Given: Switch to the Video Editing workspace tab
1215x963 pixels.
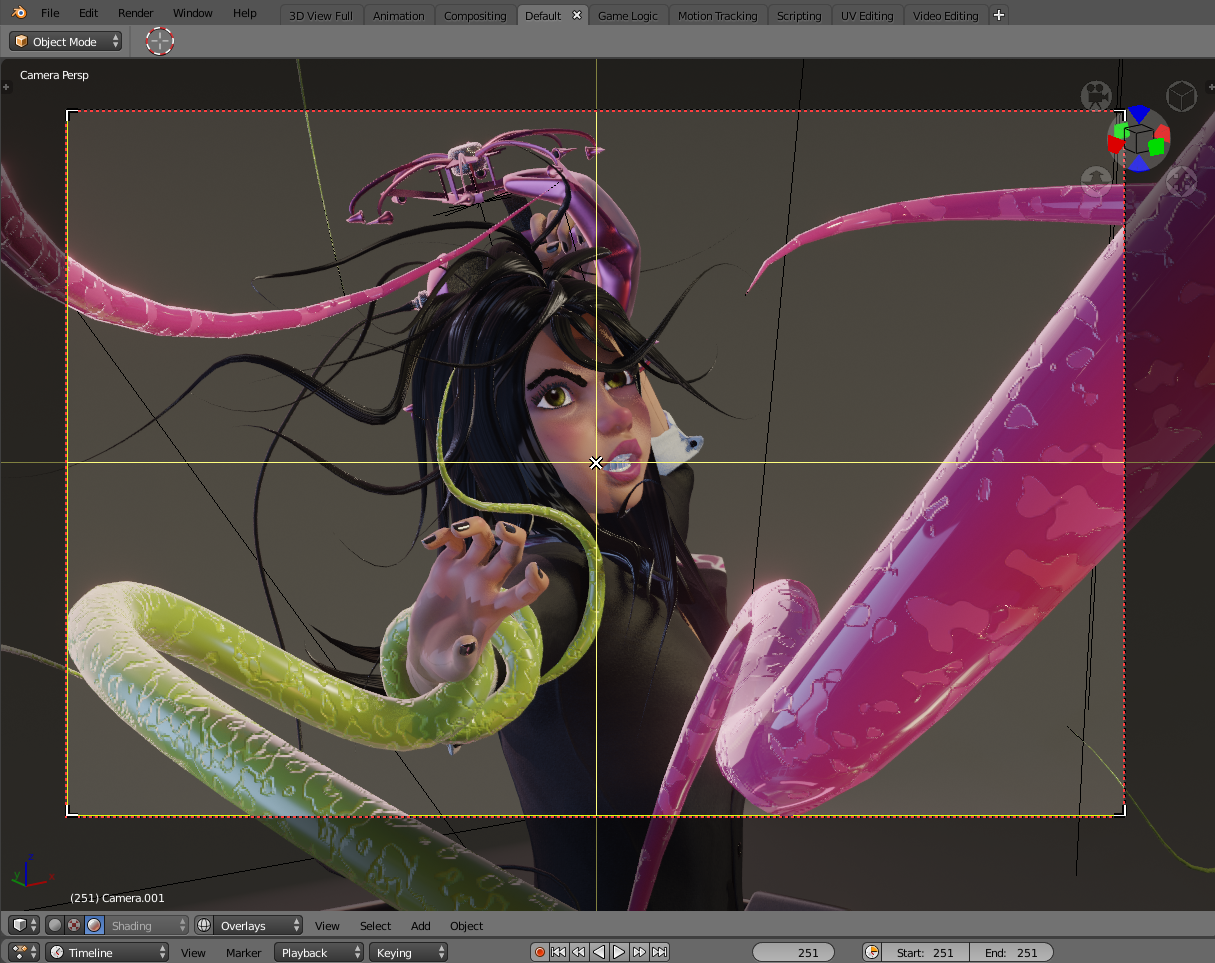Looking at the screenshot, I should tap(946, 16).
